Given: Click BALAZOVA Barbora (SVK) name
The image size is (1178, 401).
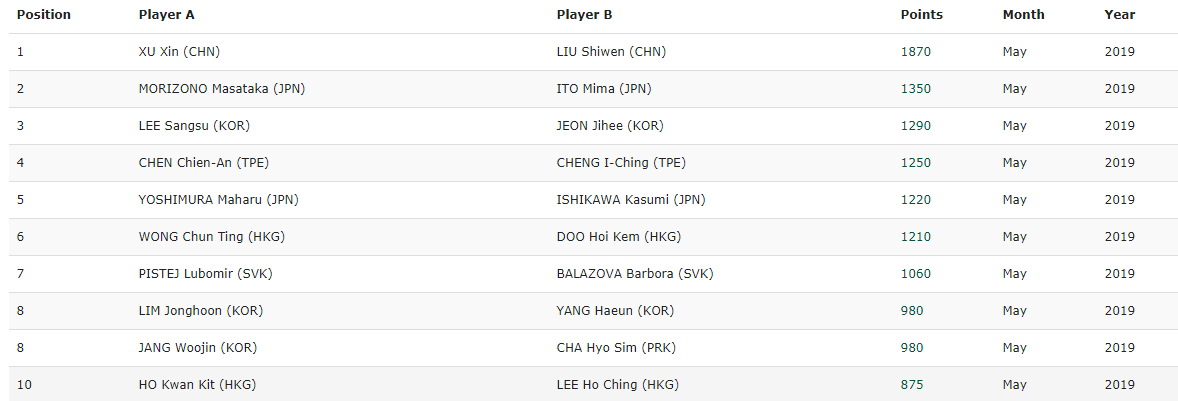Looking at the screenshot, I should pyautogui.click(x=635, y=273).
